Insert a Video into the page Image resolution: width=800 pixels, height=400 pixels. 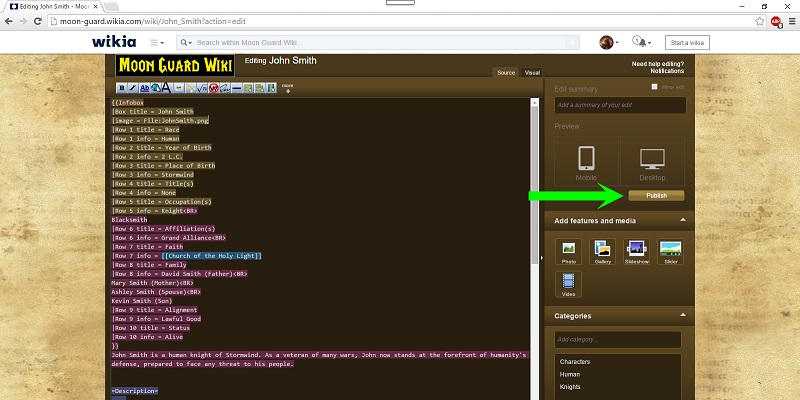(x=568, y=284)
